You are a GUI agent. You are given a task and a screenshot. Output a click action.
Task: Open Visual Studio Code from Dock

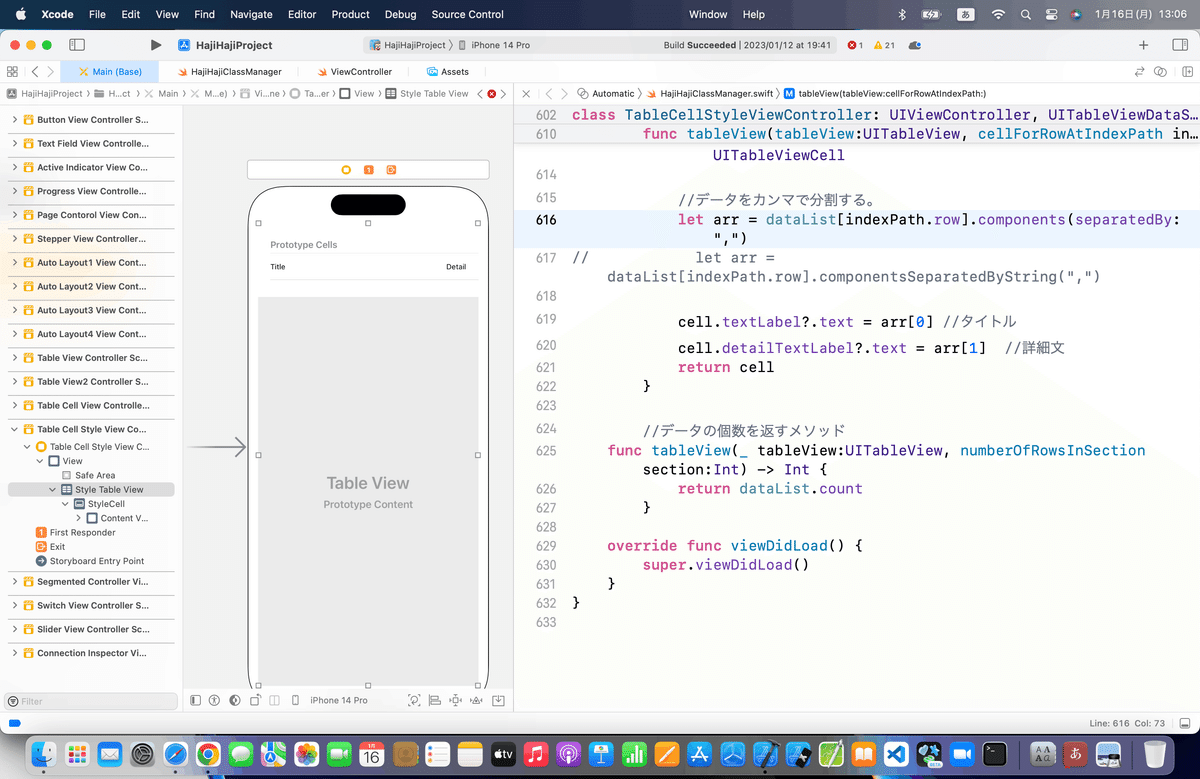pyautogui.click(x=895, y=753)
